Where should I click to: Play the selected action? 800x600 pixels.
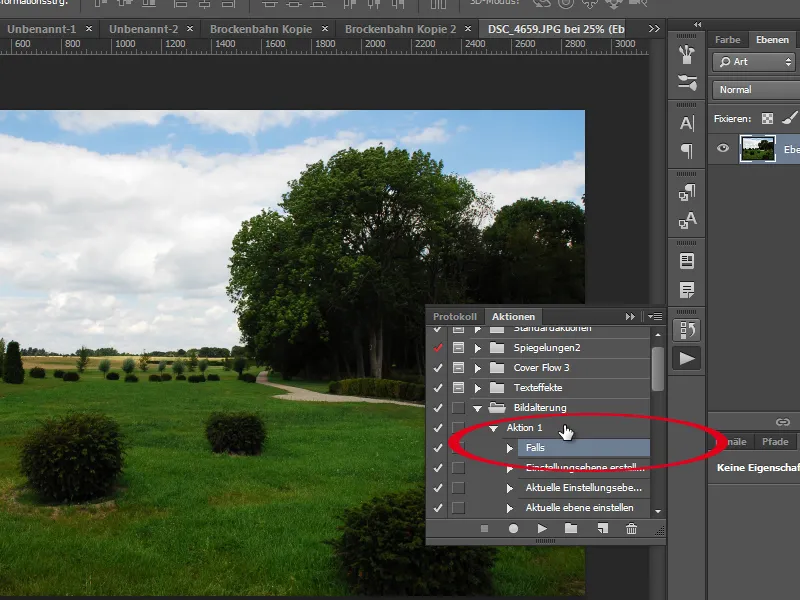(x=542, y=529)
